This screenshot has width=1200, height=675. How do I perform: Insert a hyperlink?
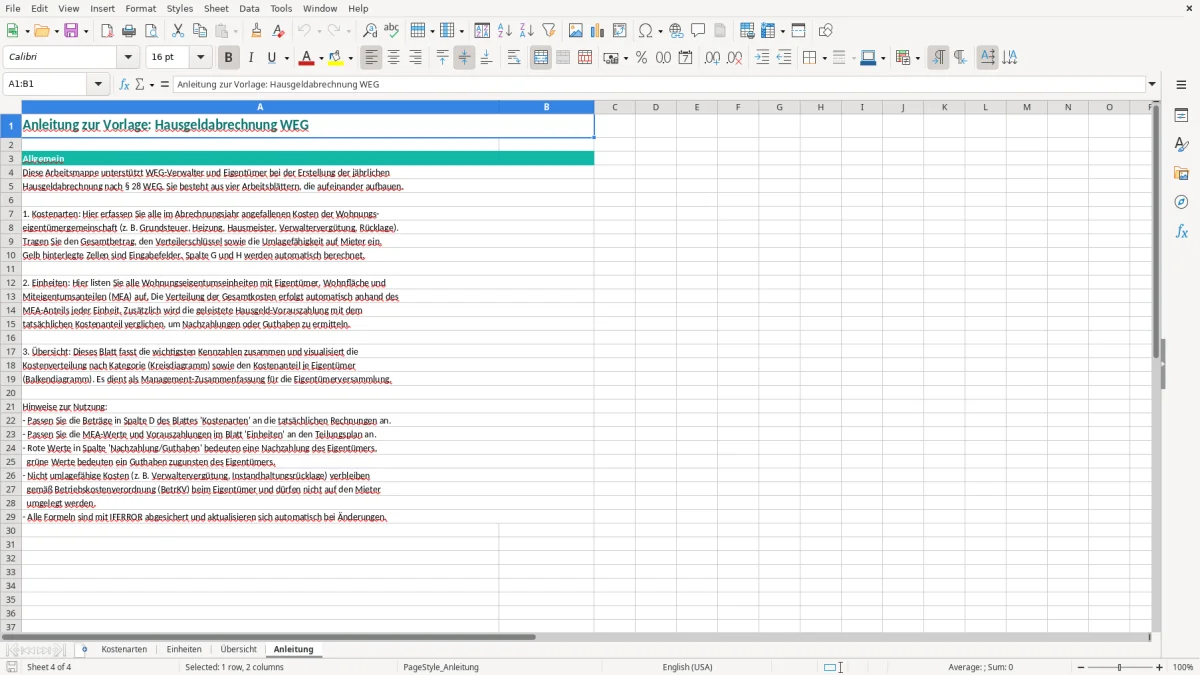[x=676, y=31]
